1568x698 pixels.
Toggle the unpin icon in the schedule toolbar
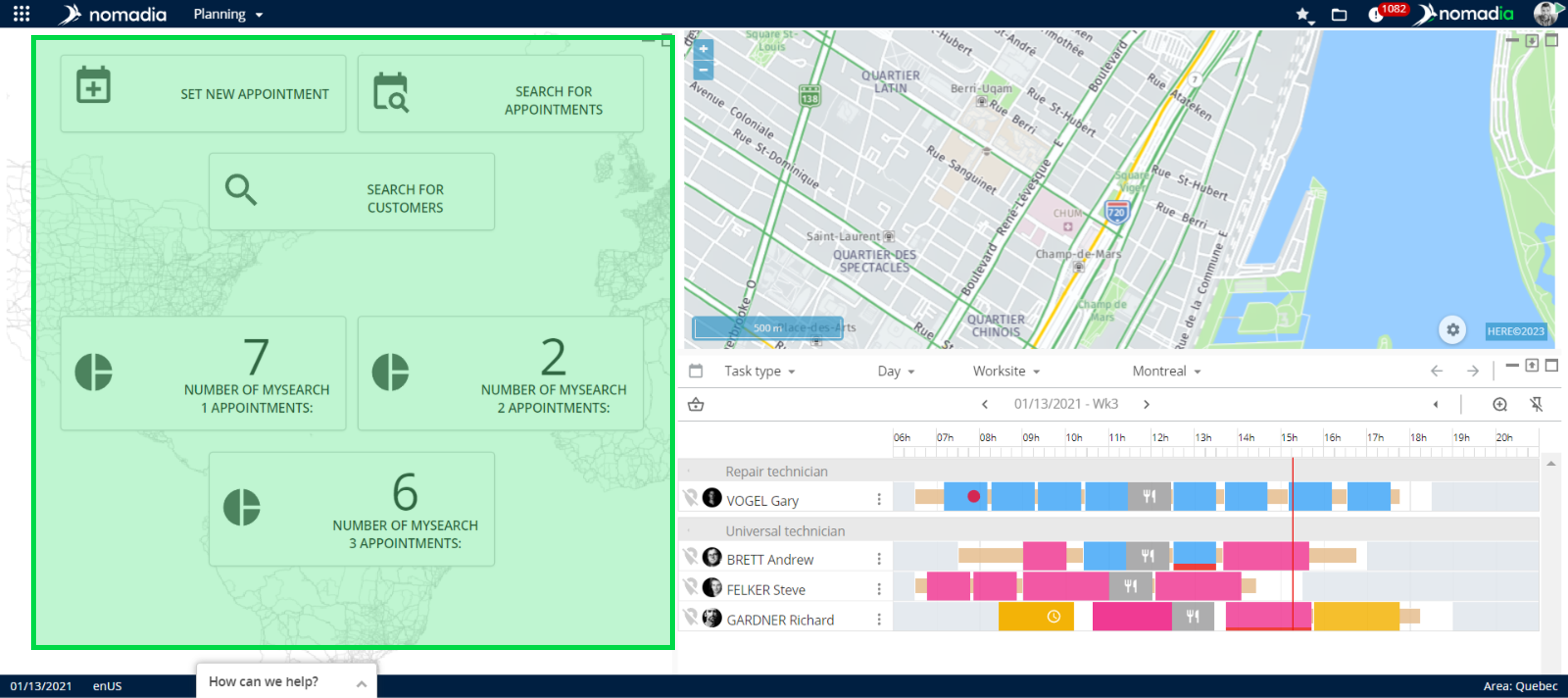pos(1536,405)
